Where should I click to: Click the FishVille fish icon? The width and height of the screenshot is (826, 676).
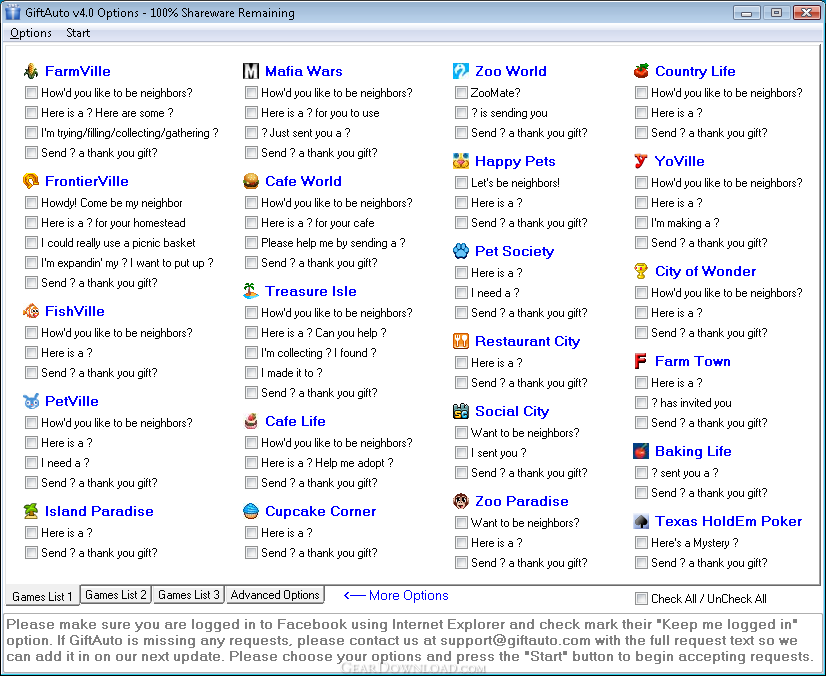click(31, 311)
